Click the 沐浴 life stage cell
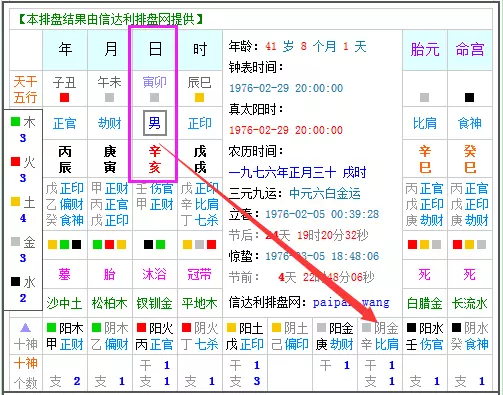 point(154,275)
